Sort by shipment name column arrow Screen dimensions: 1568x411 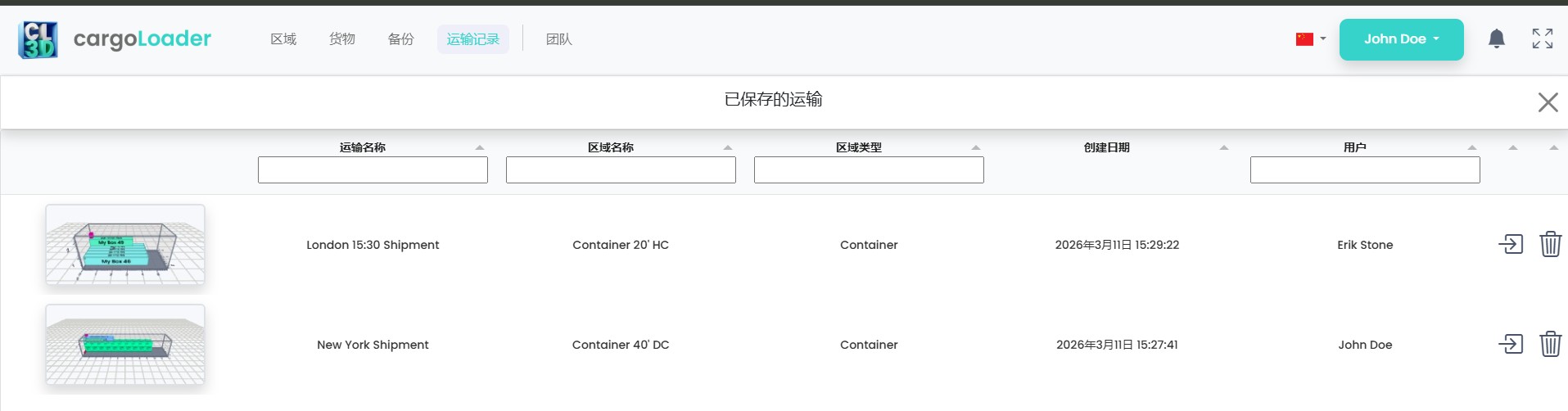(x=480, y=147)
